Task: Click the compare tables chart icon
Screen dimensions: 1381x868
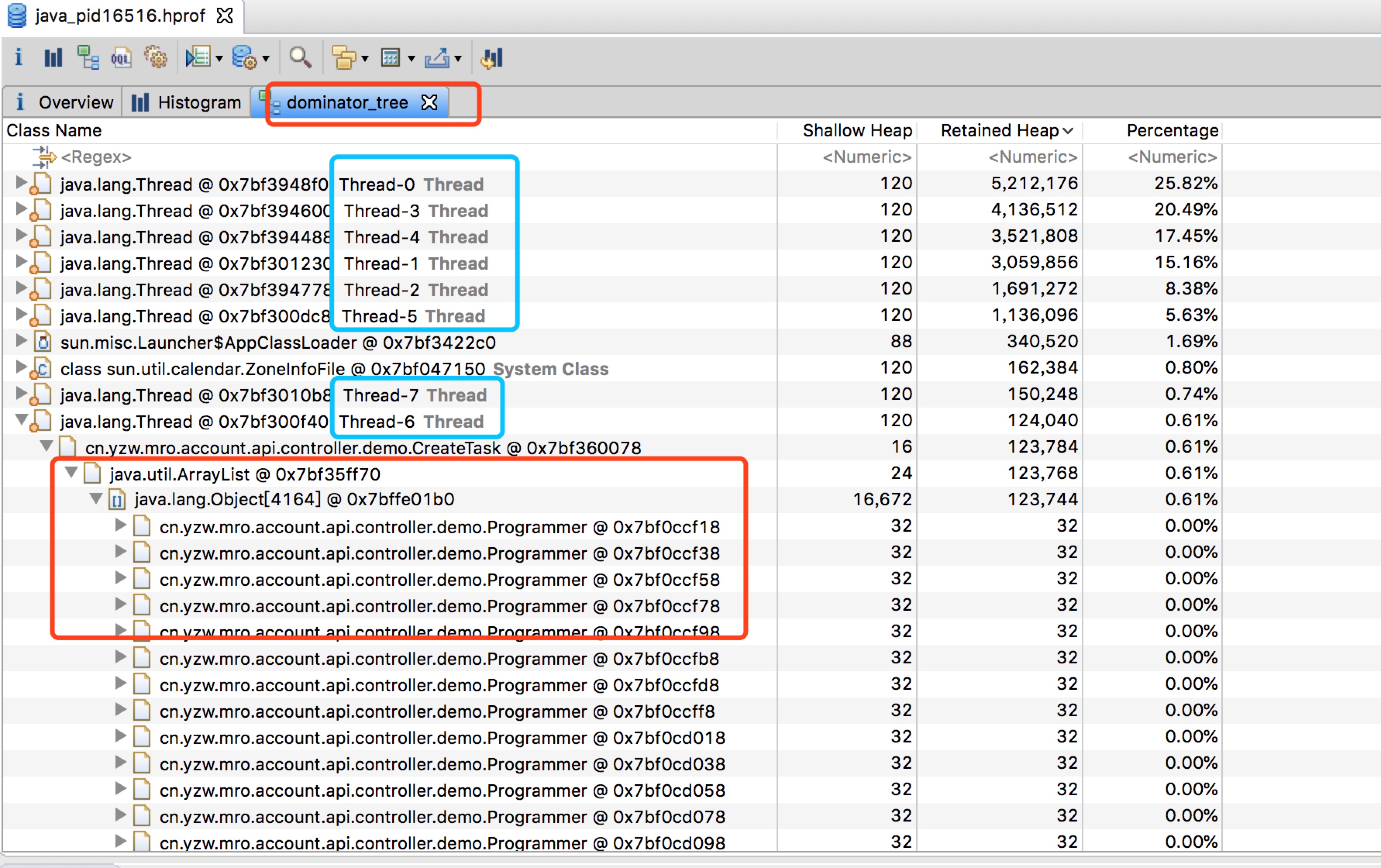Action: pyautogui.click(x=492, y=58)
